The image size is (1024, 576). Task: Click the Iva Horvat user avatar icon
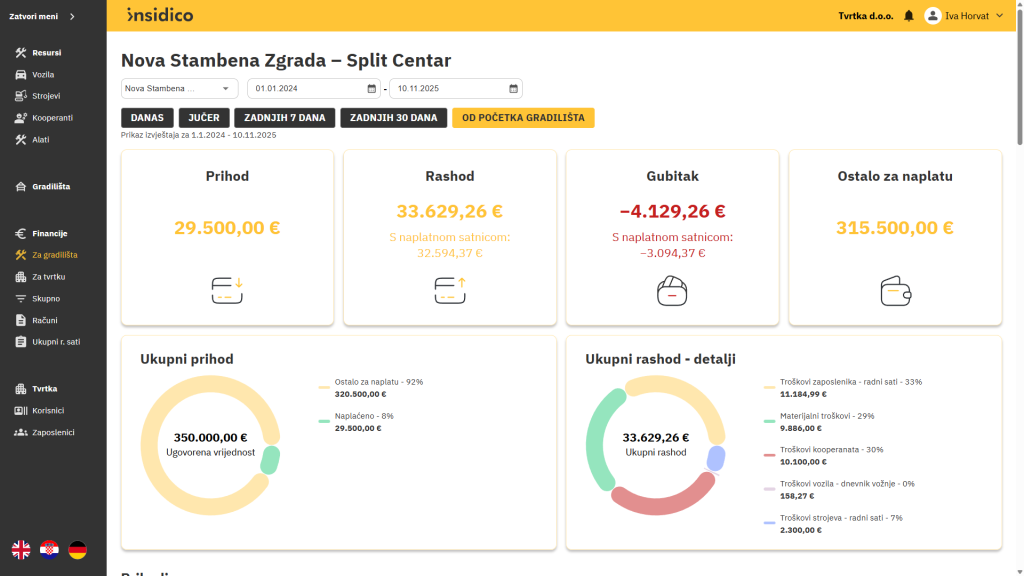click(x=932, y=16)
